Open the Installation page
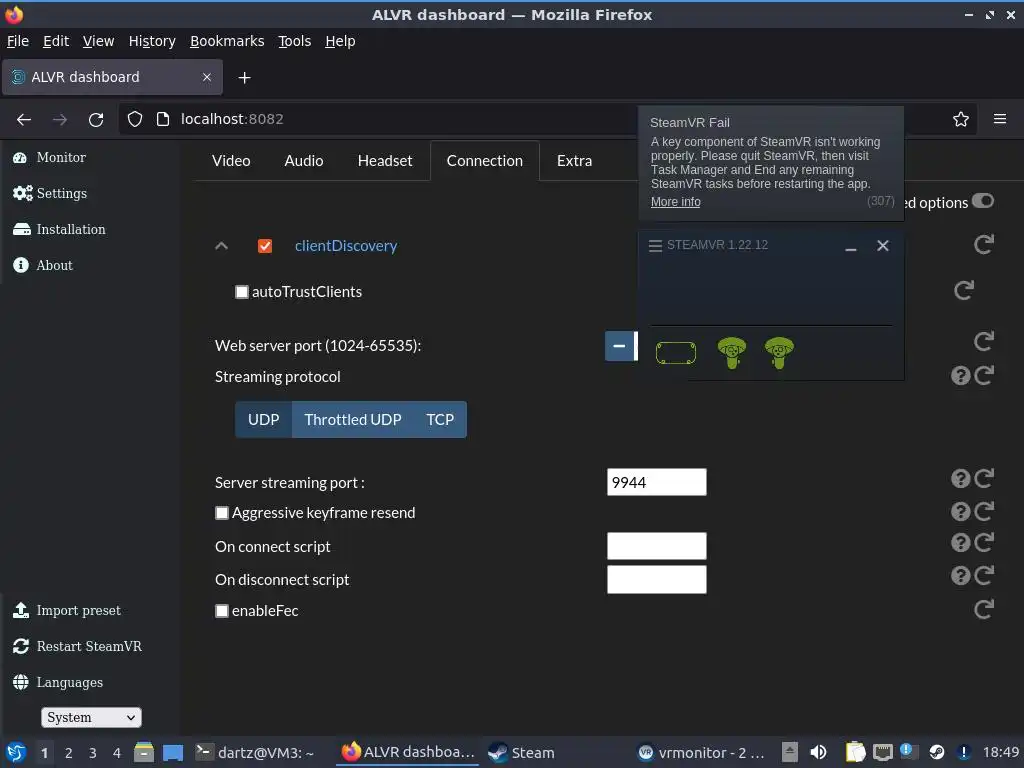This screenshot has height=768, width=1024. [x=59, y=229]
